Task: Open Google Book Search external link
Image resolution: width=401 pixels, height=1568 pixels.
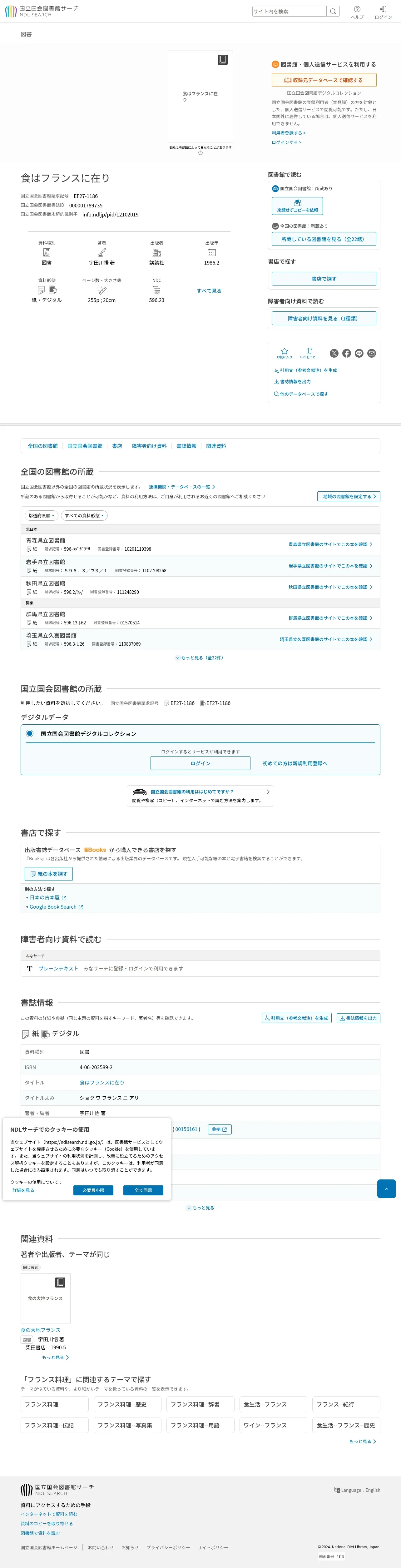Action: [x=57, y=906]
